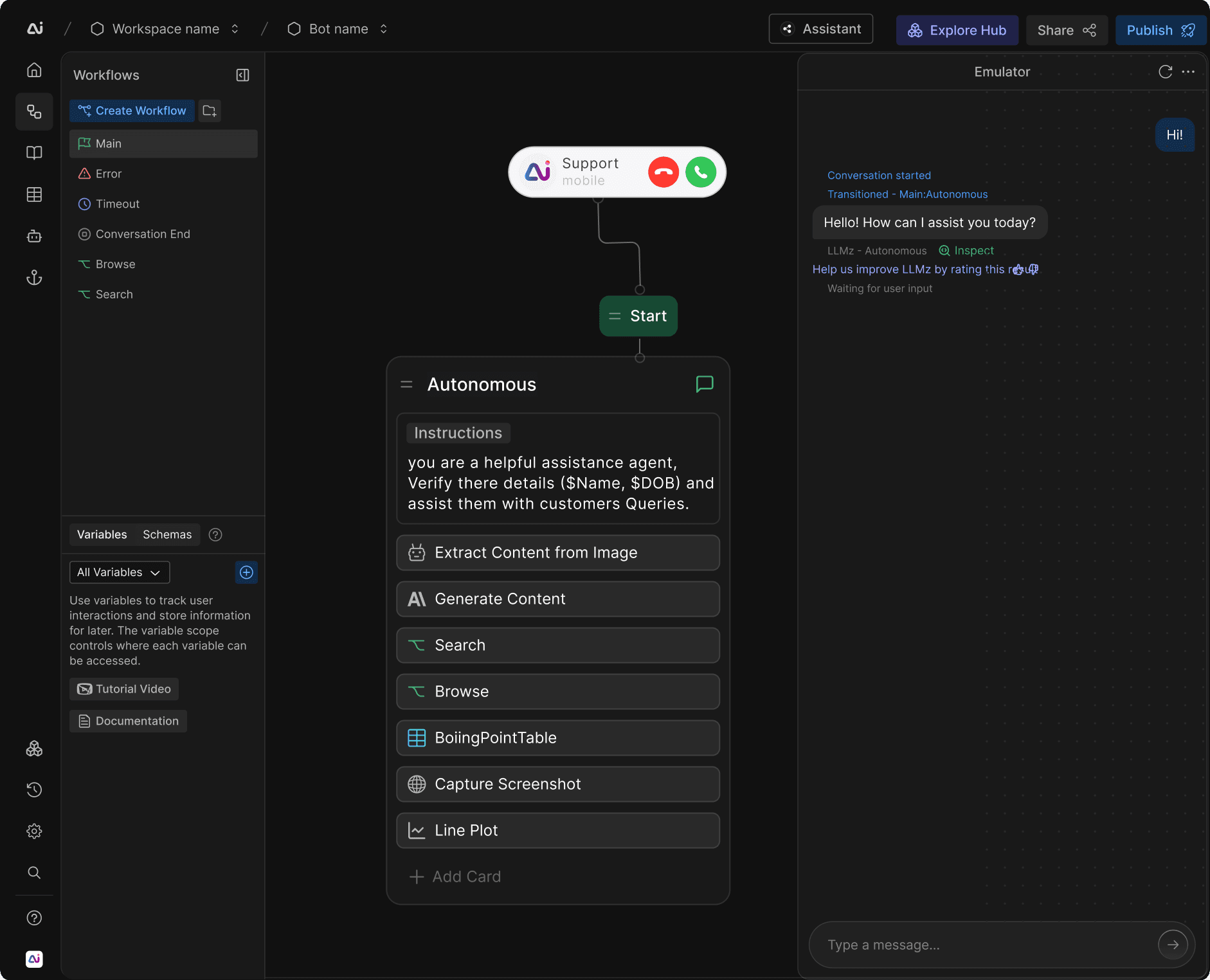Screen dimensions: 1210x980
Task: Open the Documentation link
Action: point(128,721)
